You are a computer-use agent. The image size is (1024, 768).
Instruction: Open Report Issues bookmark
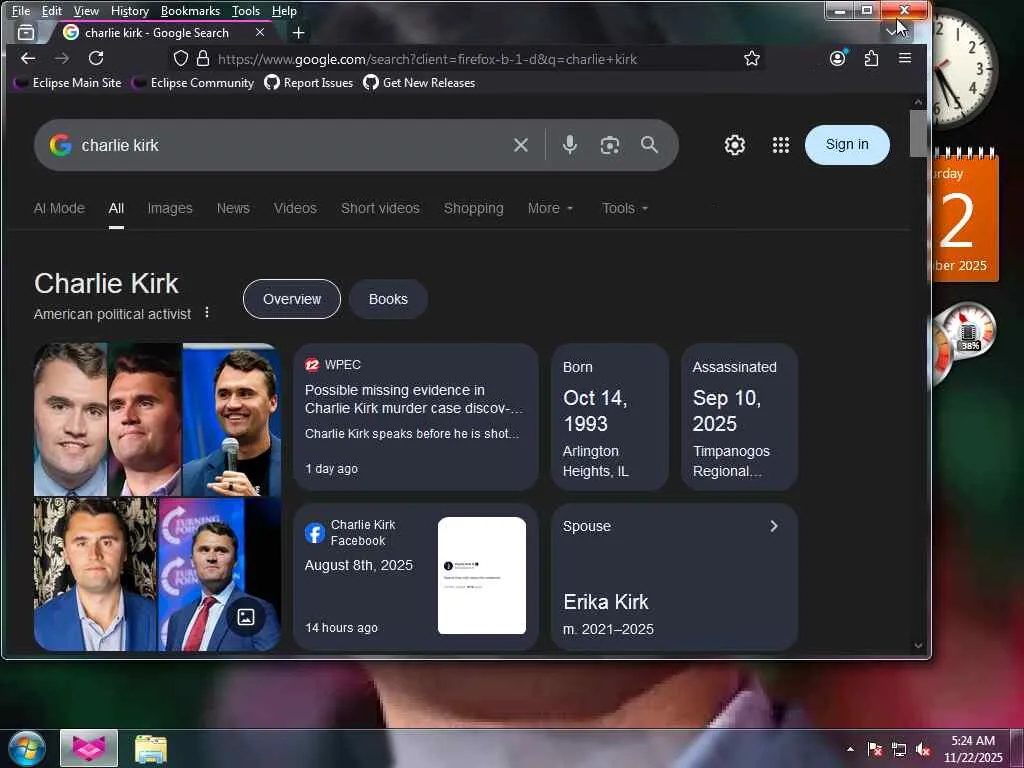[x=309, y=83]
